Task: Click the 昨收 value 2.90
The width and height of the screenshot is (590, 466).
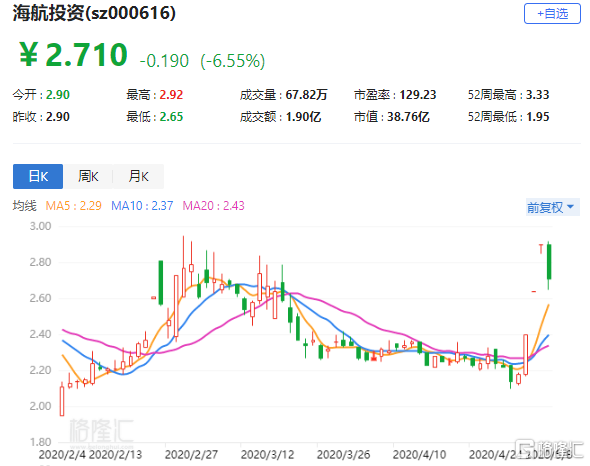Action: [58, 117]
